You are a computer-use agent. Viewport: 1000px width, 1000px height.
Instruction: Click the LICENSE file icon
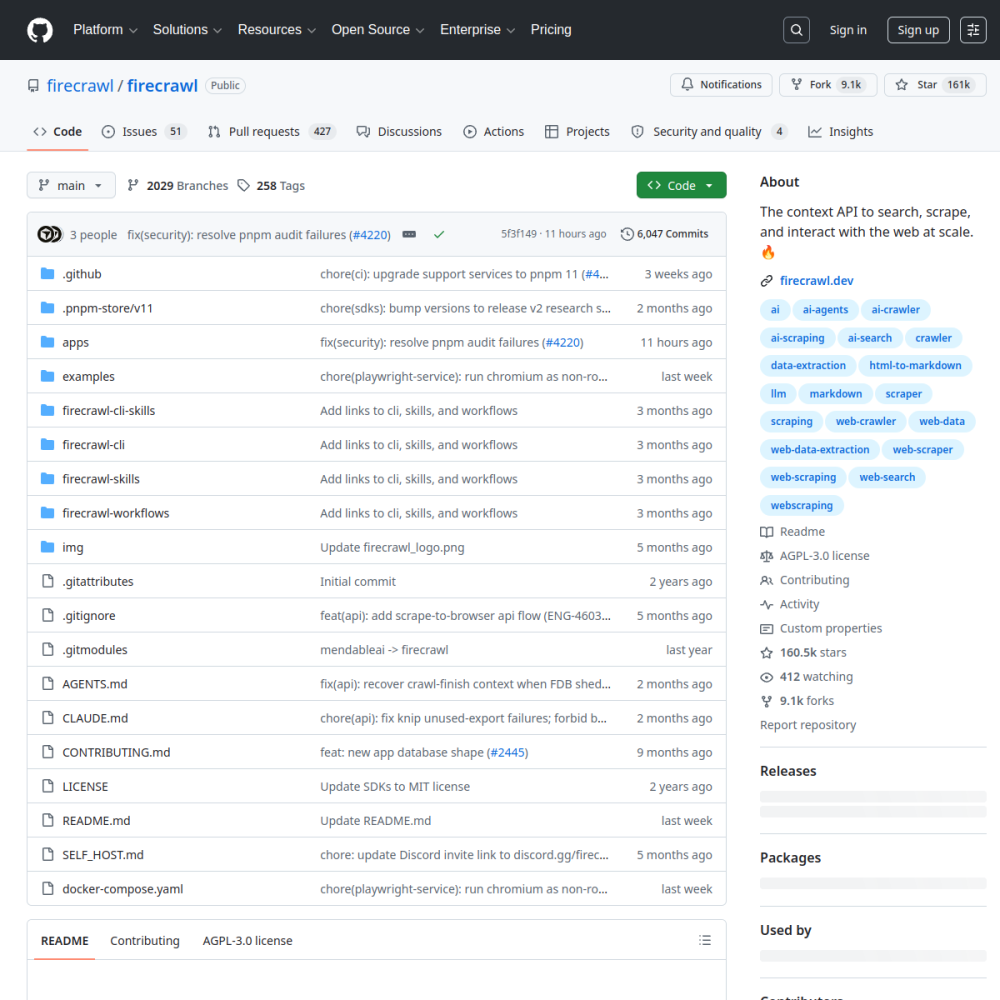coord(47,786)
